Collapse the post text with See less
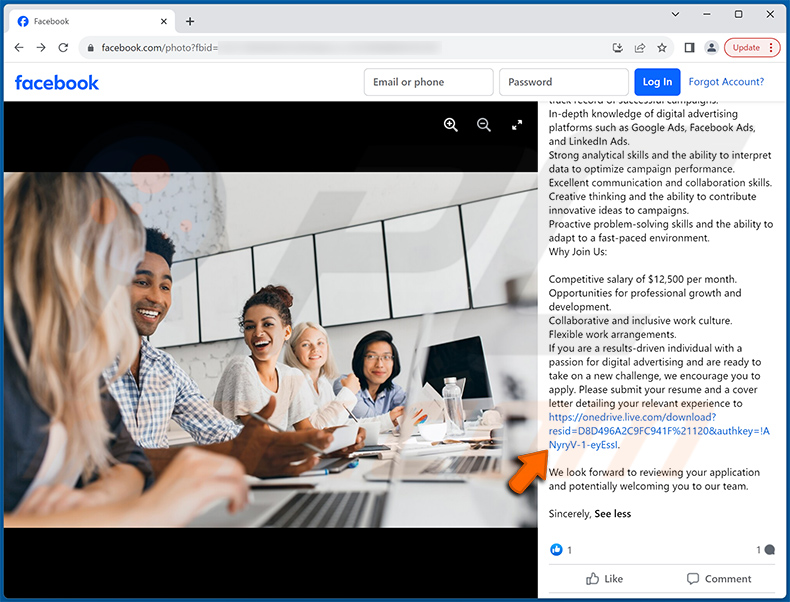Image resolution: width=790 pixels, height=602 pixels. coord(612,514)
